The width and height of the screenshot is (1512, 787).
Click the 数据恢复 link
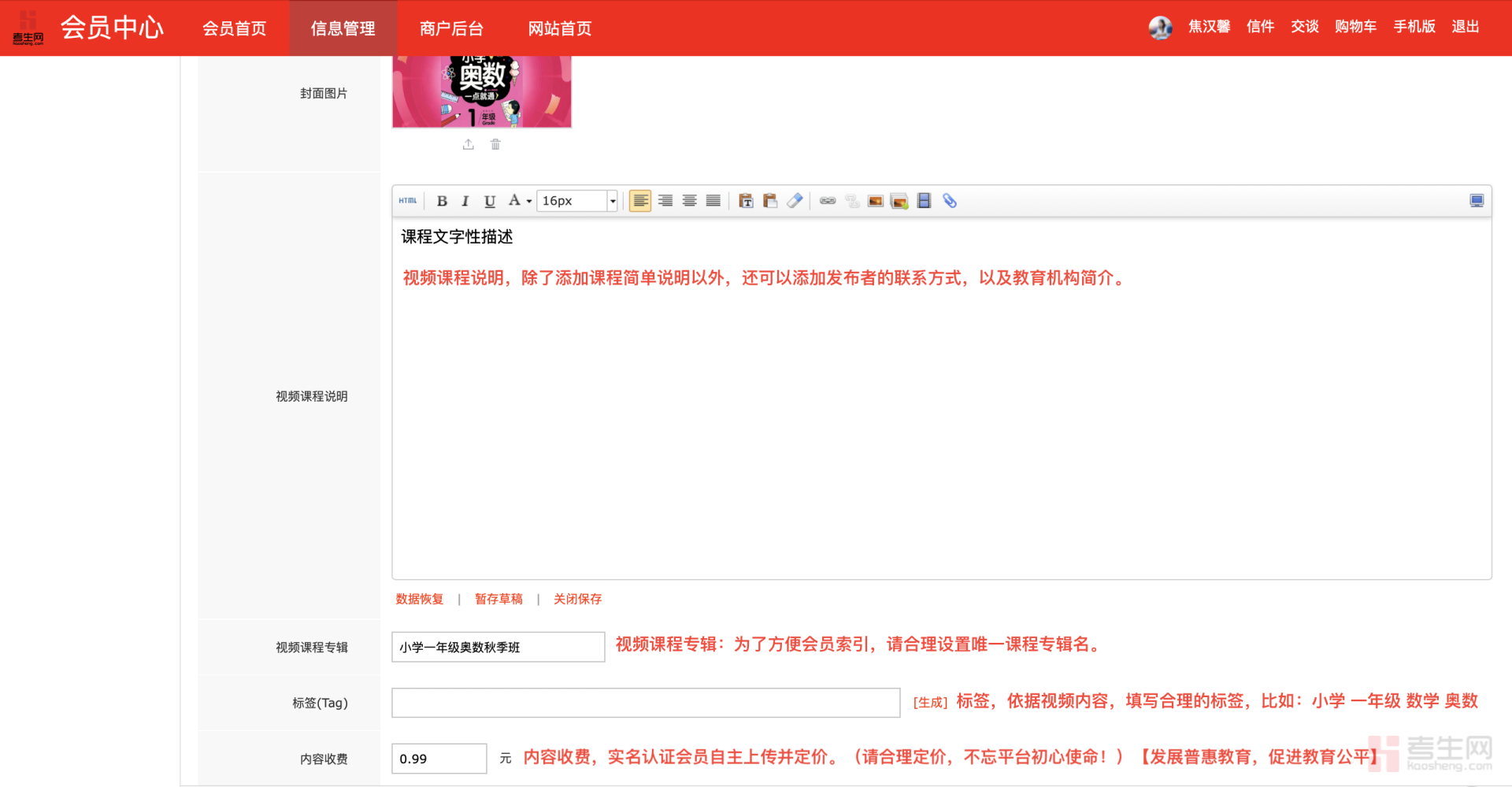coord(419,599)
